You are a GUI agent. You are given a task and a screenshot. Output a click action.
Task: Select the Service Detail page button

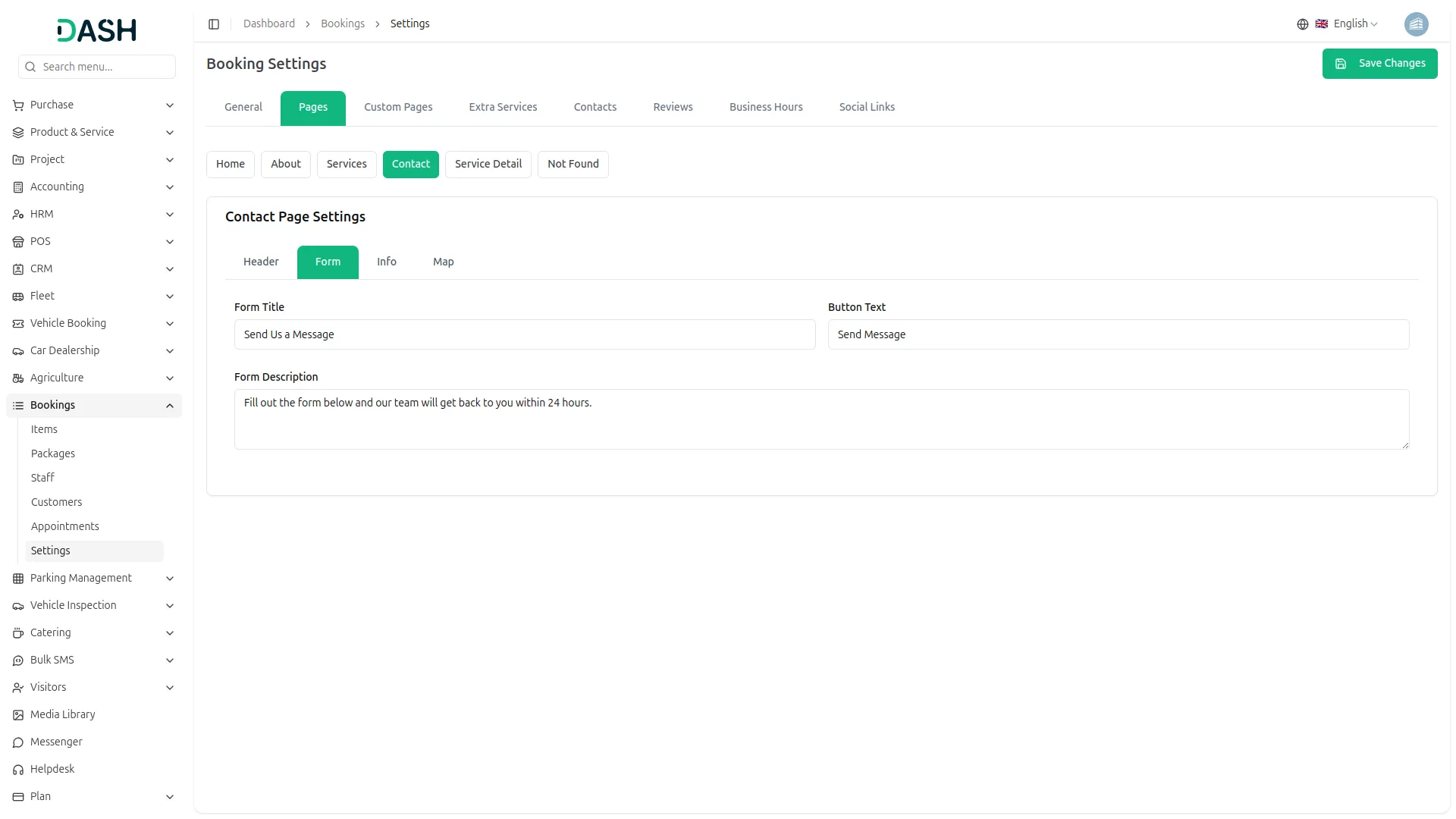tap(488, 164)
